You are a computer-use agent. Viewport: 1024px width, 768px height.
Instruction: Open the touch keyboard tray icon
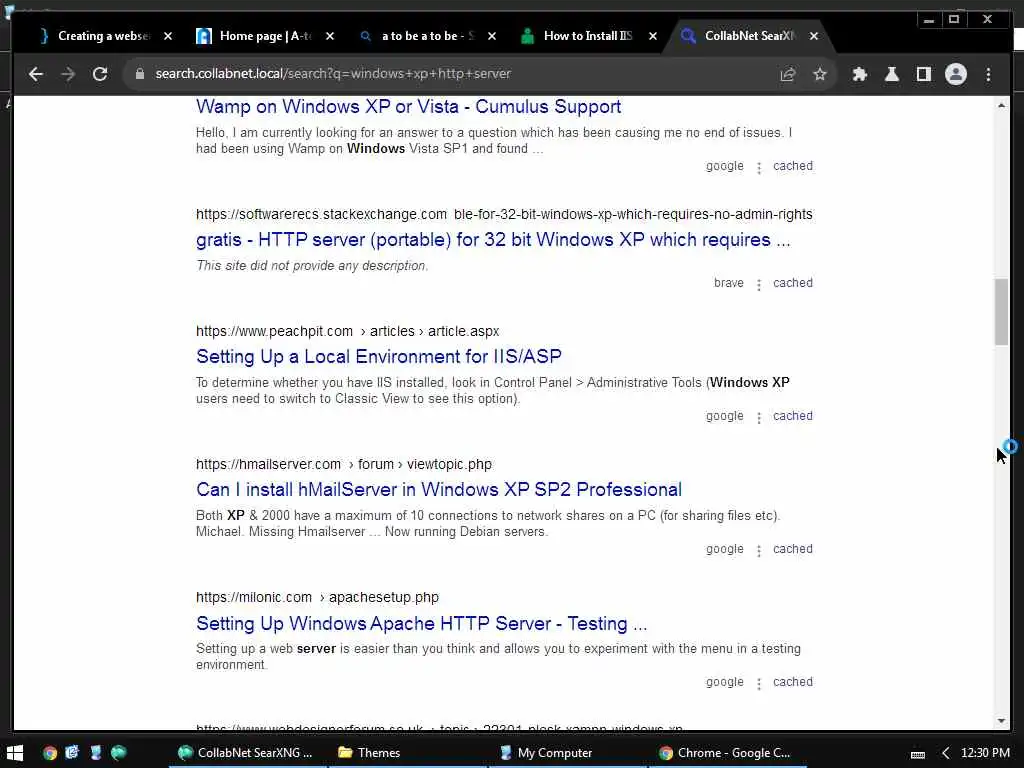[918, 754]
